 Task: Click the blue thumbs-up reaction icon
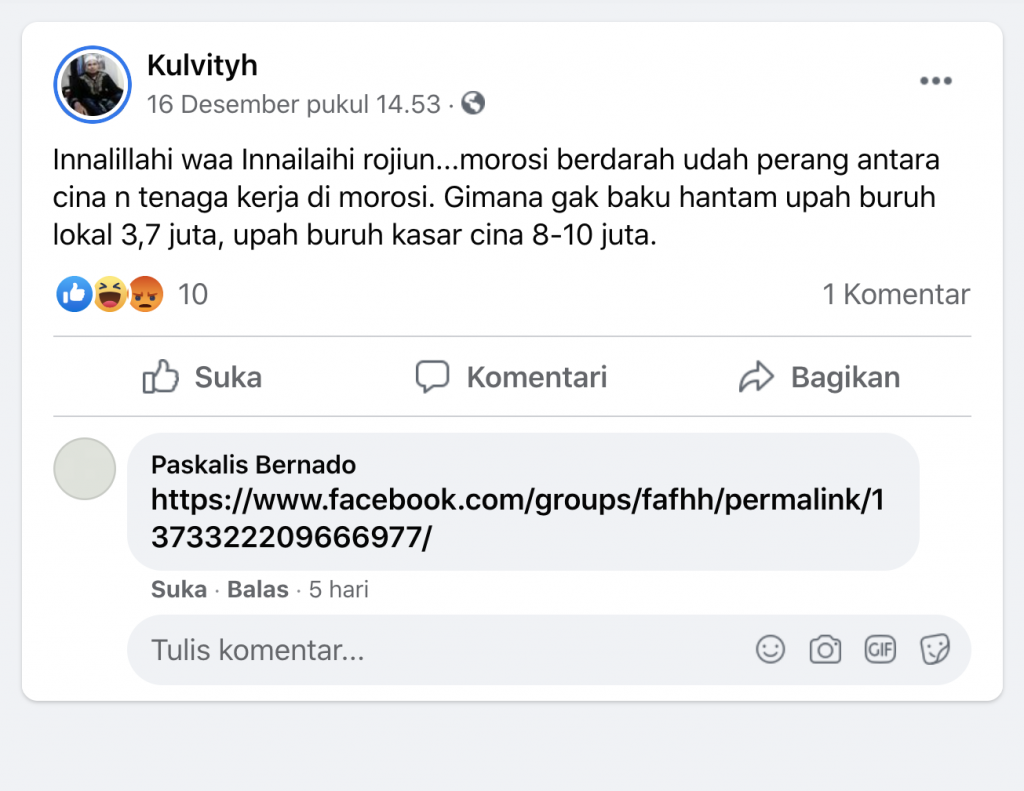click(74, 294)
